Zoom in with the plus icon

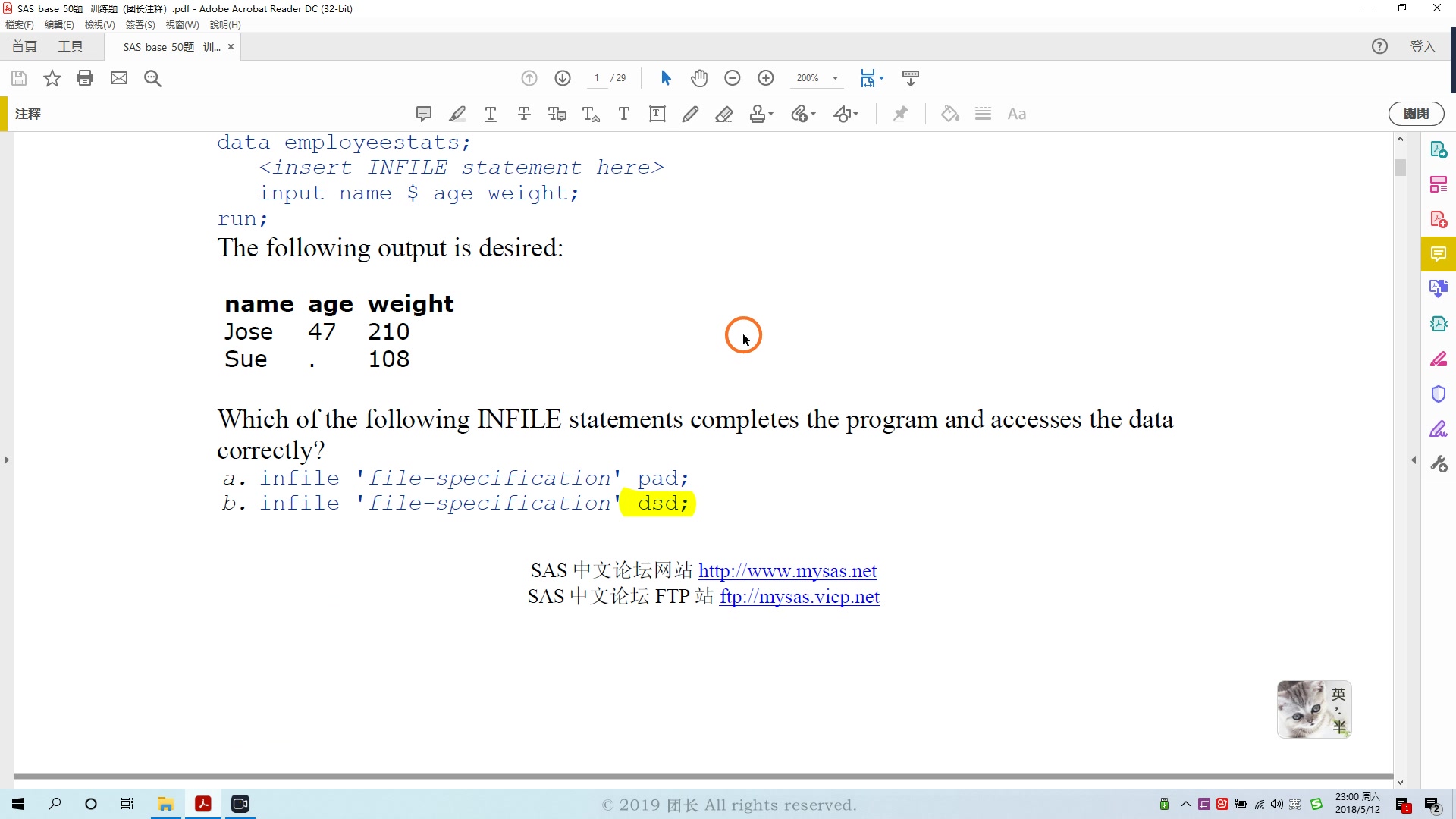(766, 78)
